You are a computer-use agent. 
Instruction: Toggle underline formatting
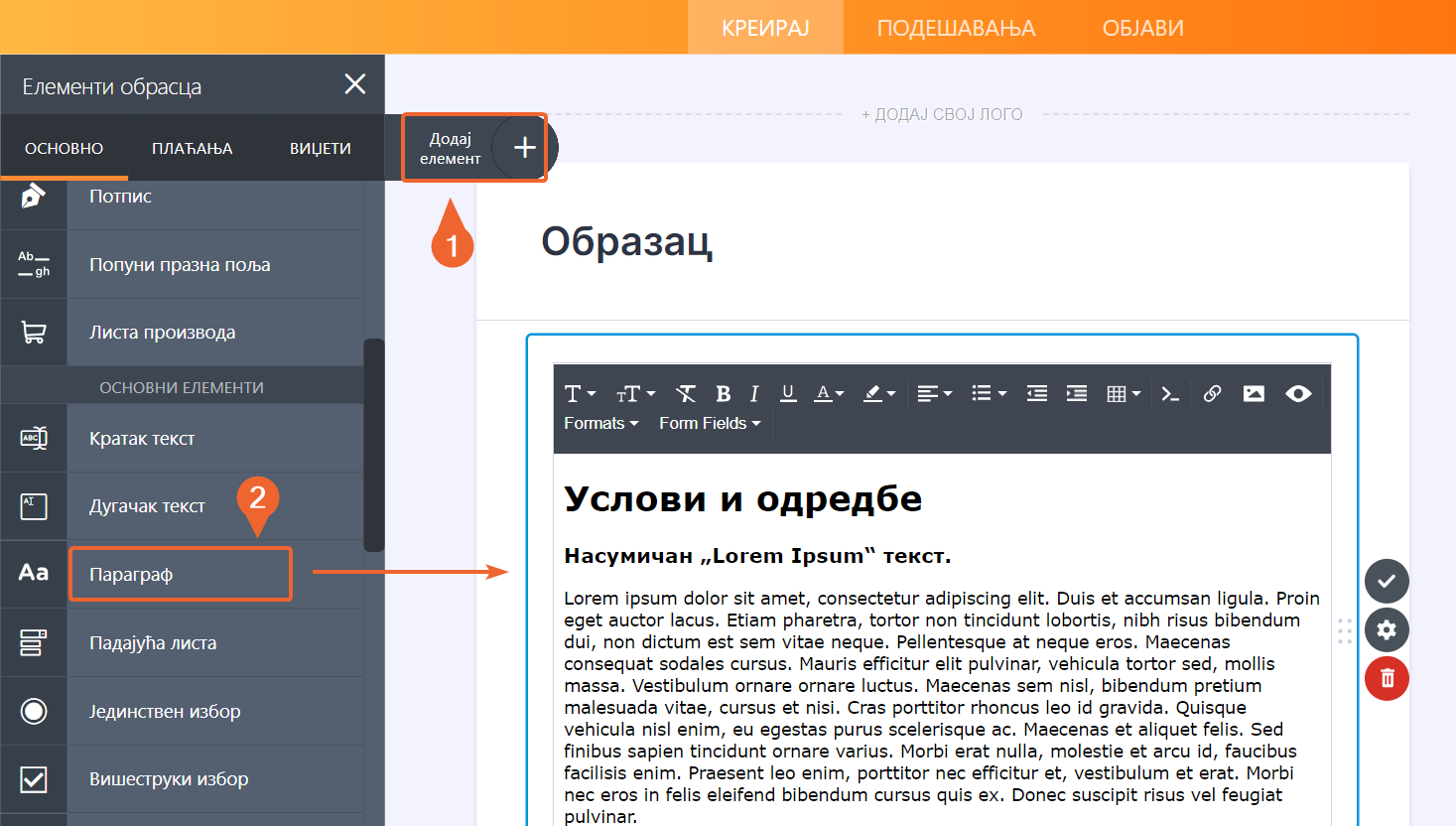pos(788,394)
